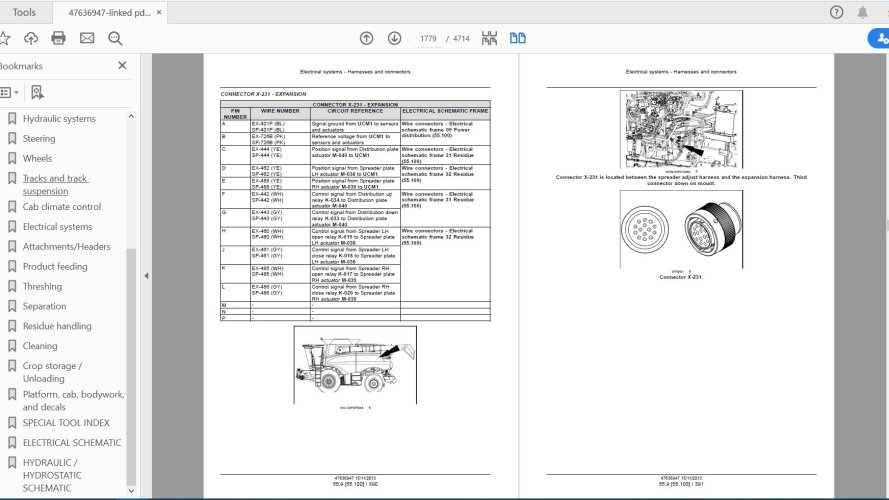The height and width of the screenshot is (500, 889).
Task: Click bookmarks scrollbar down arrow
Action: point(131,491)
